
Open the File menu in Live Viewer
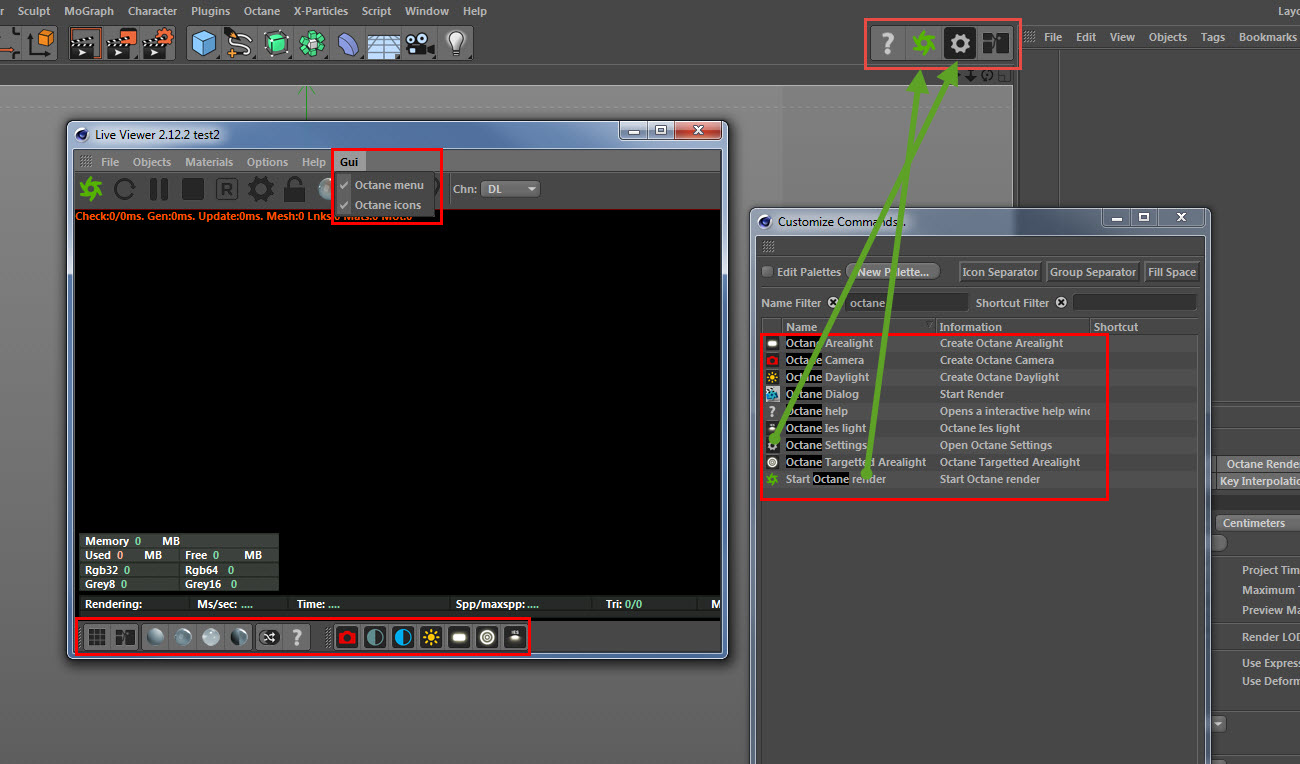[x=110, y=162]
